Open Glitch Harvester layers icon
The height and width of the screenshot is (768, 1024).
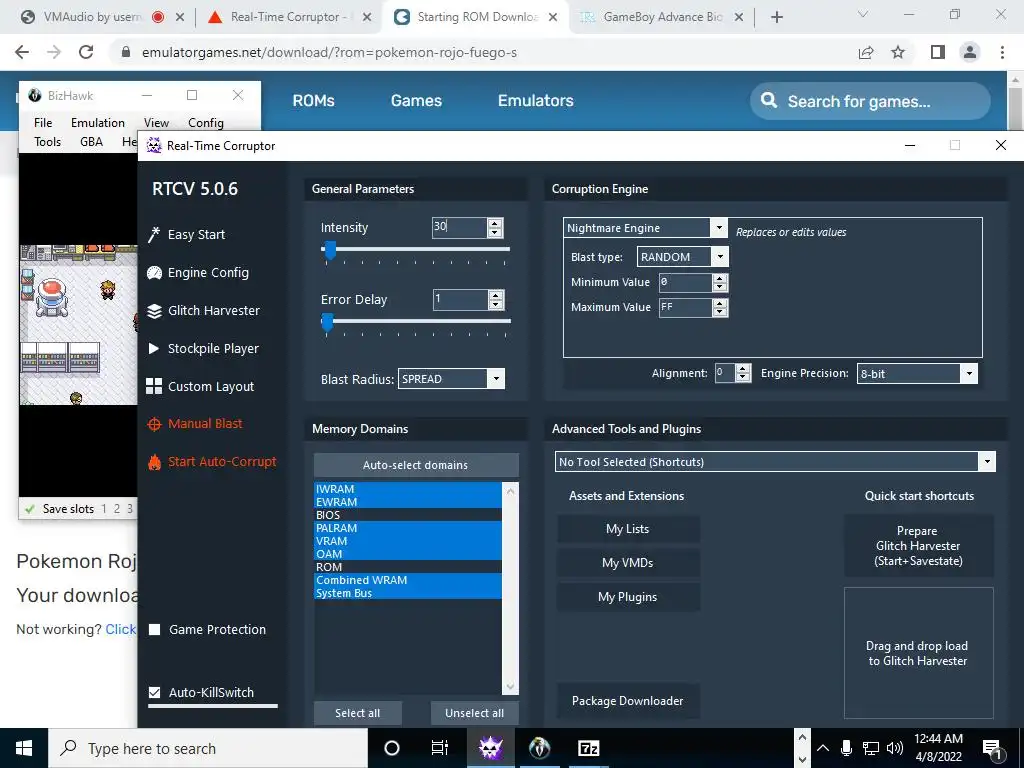click(x=154, y=311)
